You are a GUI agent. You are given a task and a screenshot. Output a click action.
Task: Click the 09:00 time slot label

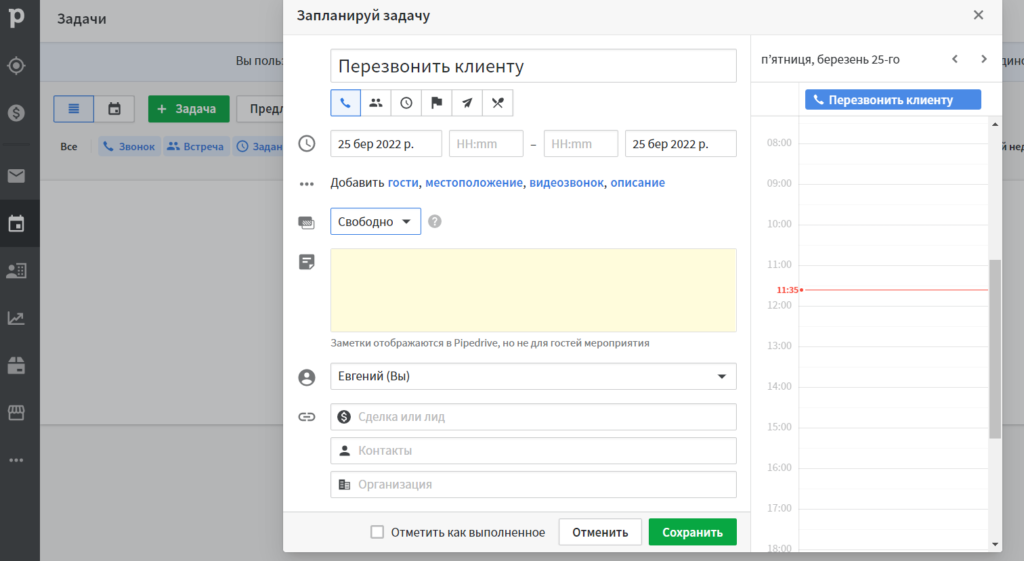779,184
